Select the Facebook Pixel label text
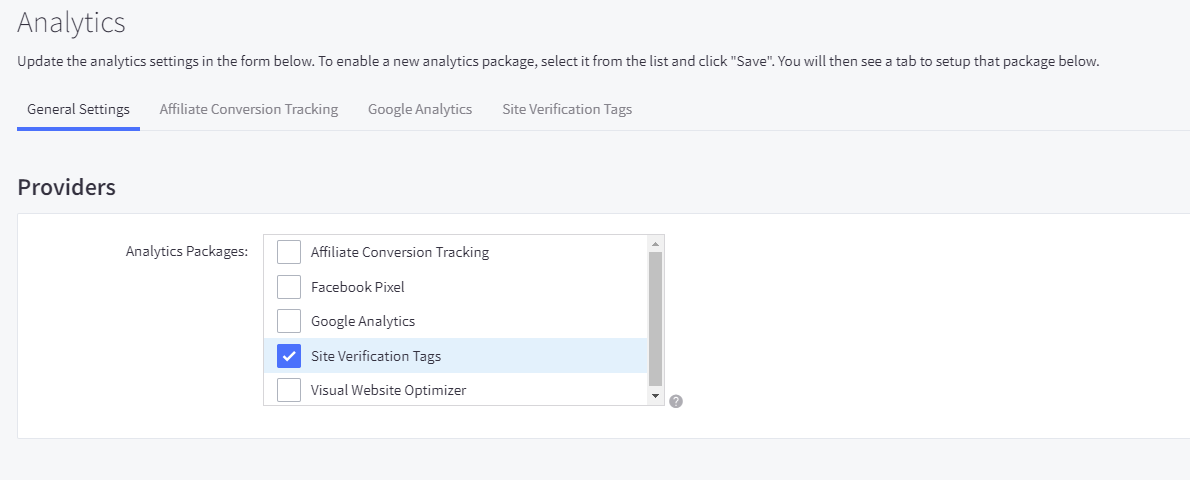Viewport: 1190px width, 480px height. click(x=357, y=287)
